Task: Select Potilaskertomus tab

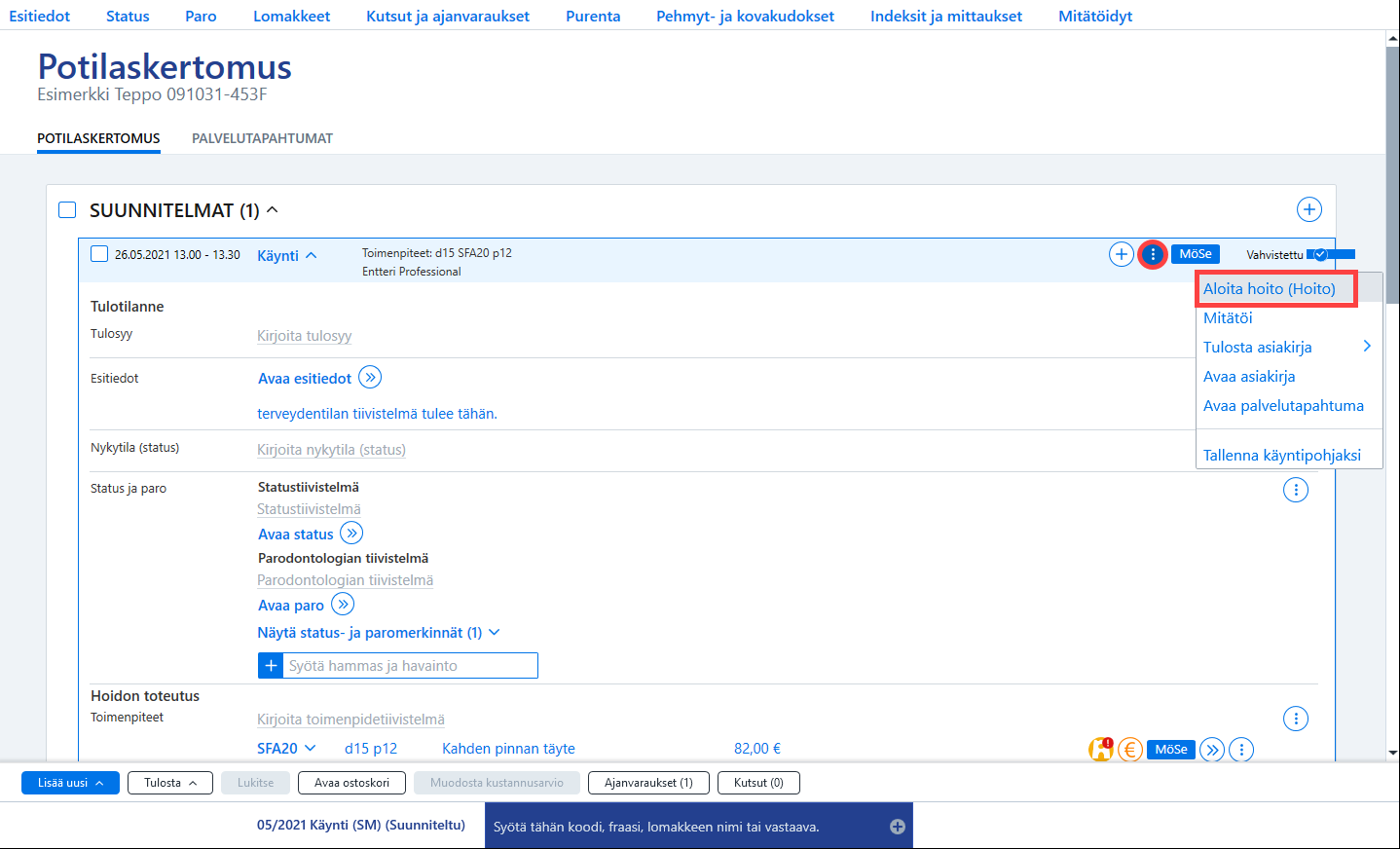Action: [x=98, y=138]
